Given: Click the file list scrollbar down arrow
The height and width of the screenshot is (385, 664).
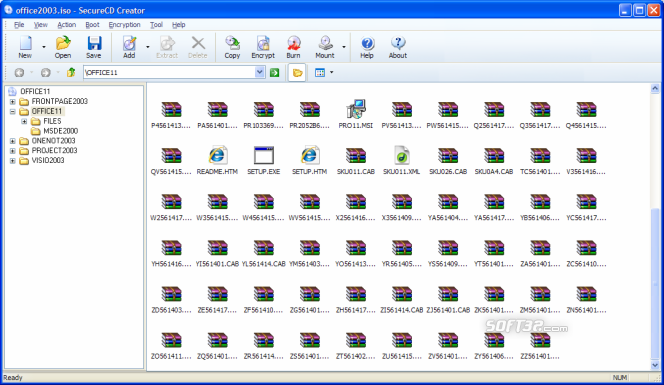Looking at the screenshot, I should point(655,365).
